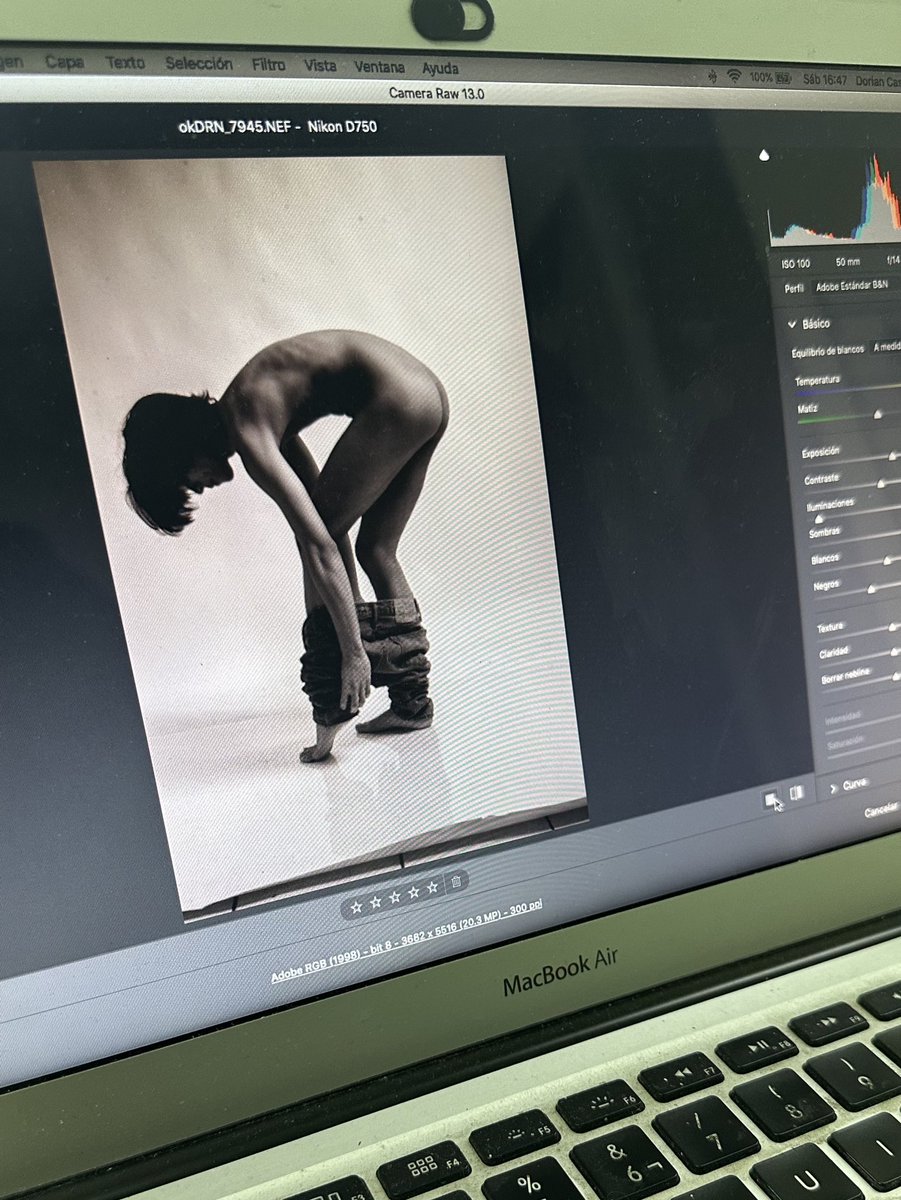This screenshot has height=1200, width=901.
Task: Click the Bluetooth icon in the menu bar
Action: 713,77
